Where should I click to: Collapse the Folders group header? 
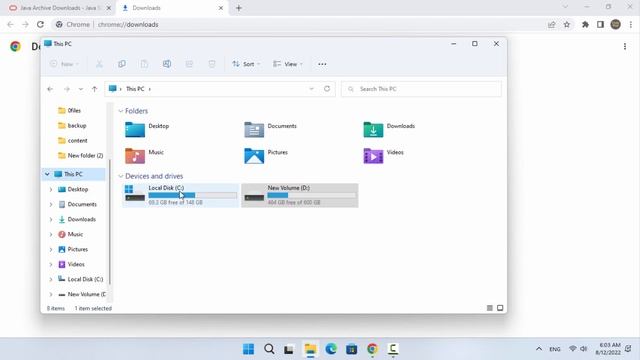point(121,111)
